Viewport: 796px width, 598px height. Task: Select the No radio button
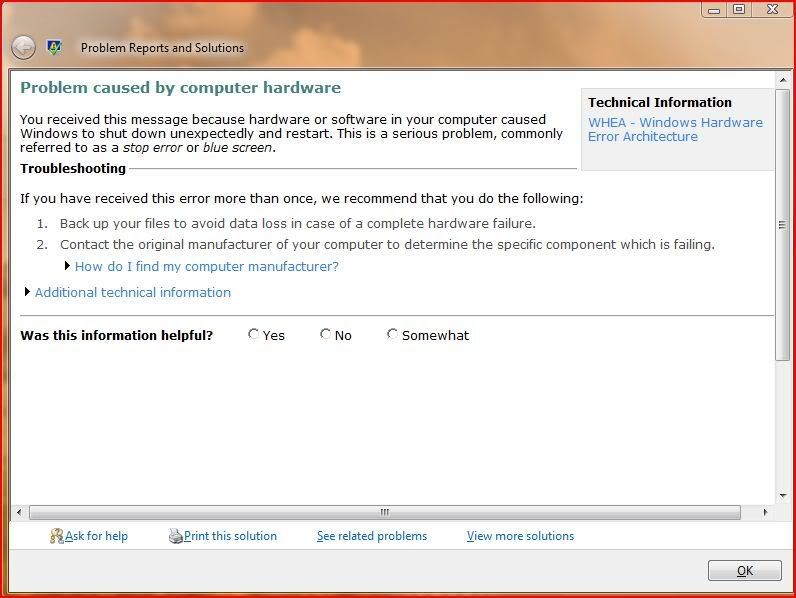click(325, 334)
